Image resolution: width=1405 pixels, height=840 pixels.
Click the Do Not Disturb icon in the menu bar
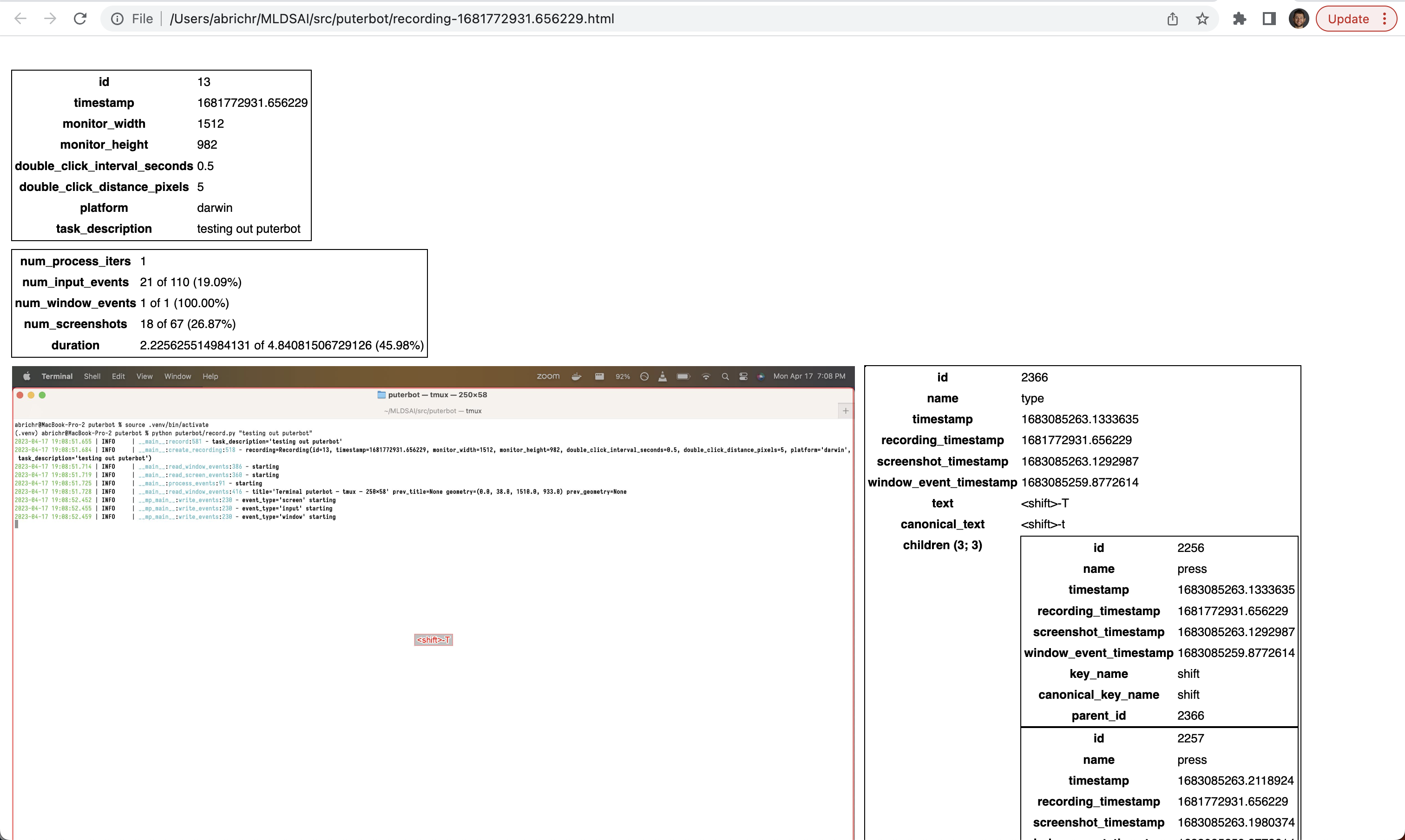pos(644,376)
